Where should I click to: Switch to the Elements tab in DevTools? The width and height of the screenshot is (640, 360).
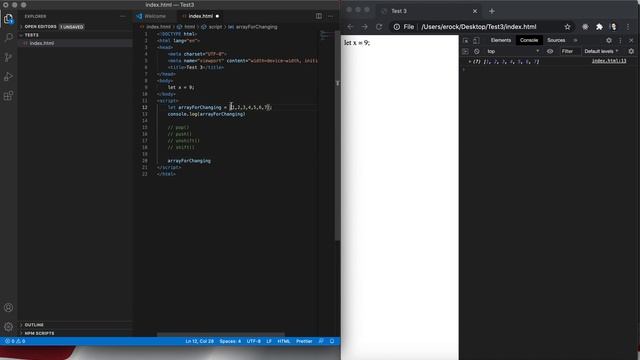(x=501, y=40)
